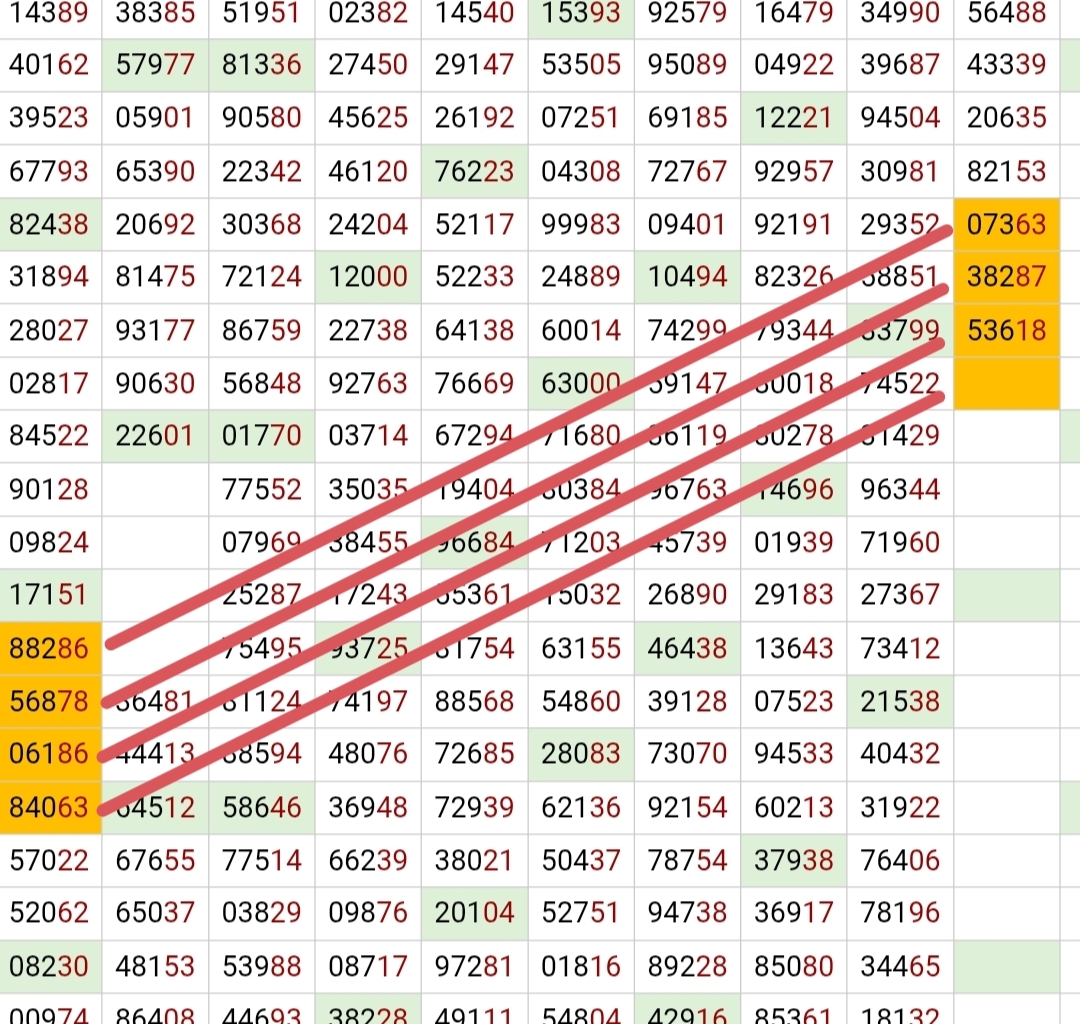Select the cell showing 64138
The image size is (1080, 1024).
coord(475,331)
